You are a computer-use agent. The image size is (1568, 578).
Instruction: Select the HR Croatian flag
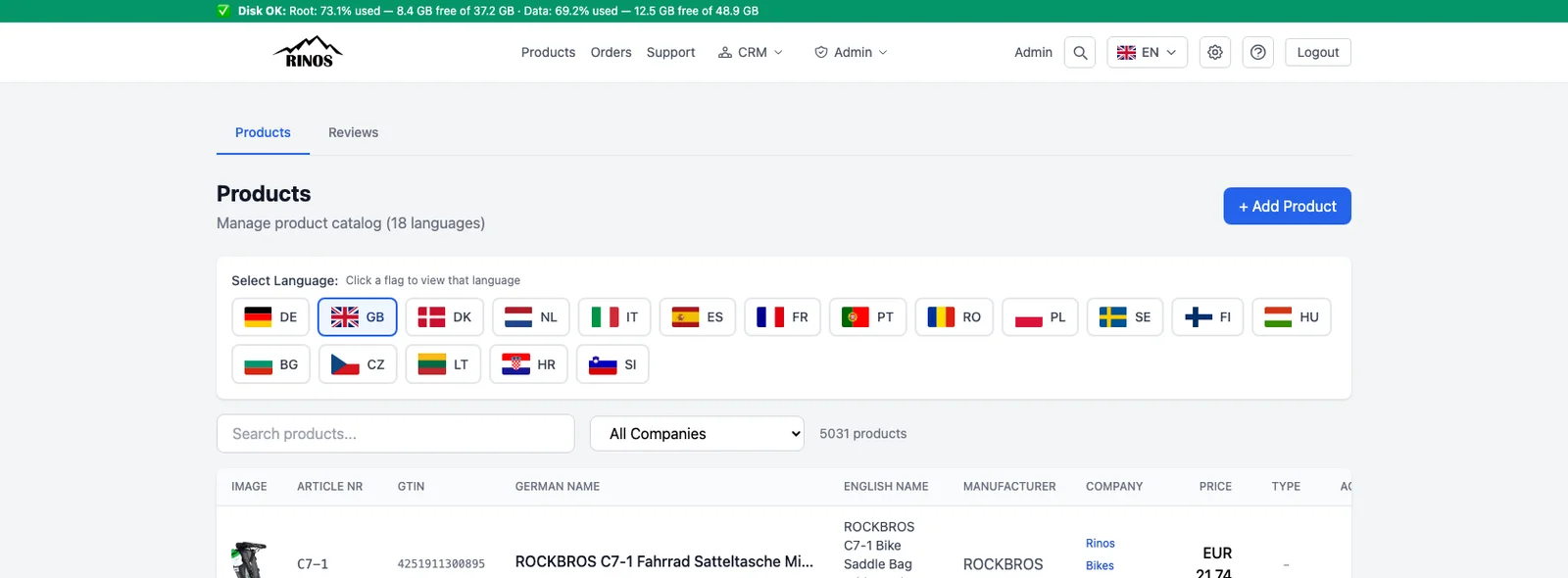(x=529, y=364)
